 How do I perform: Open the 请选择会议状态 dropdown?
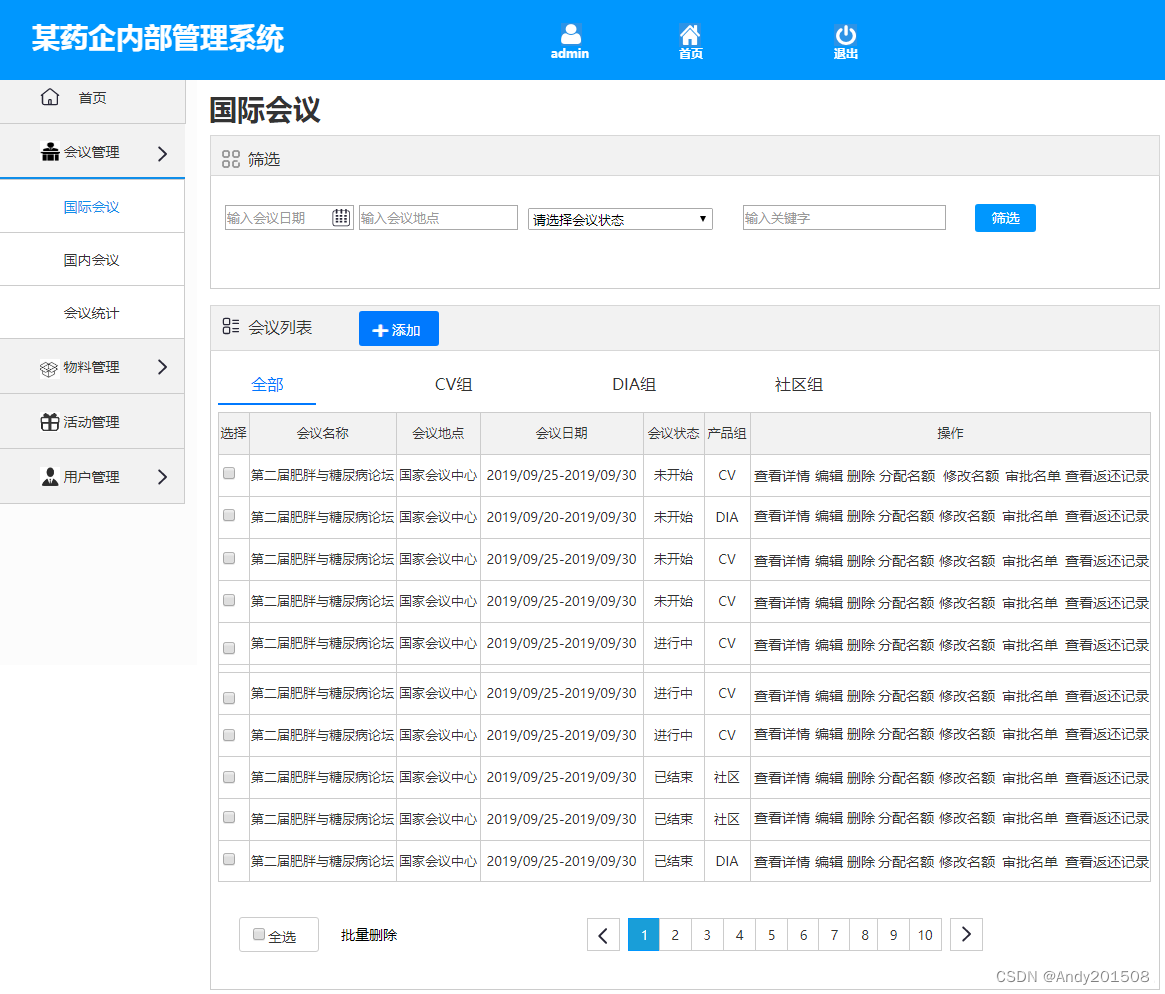coord(620,217)
